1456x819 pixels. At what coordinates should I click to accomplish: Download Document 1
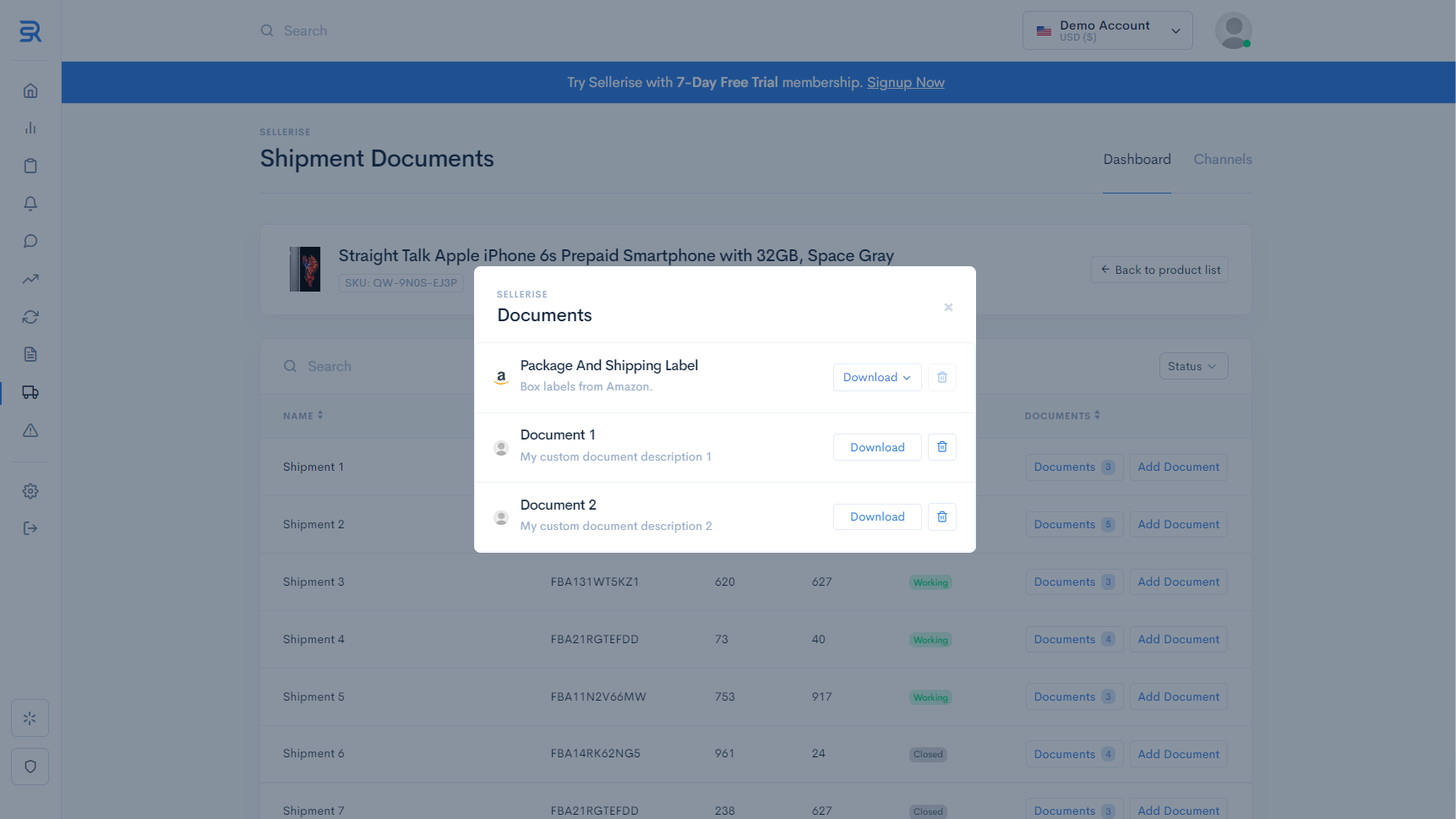(x=877, y=447)
